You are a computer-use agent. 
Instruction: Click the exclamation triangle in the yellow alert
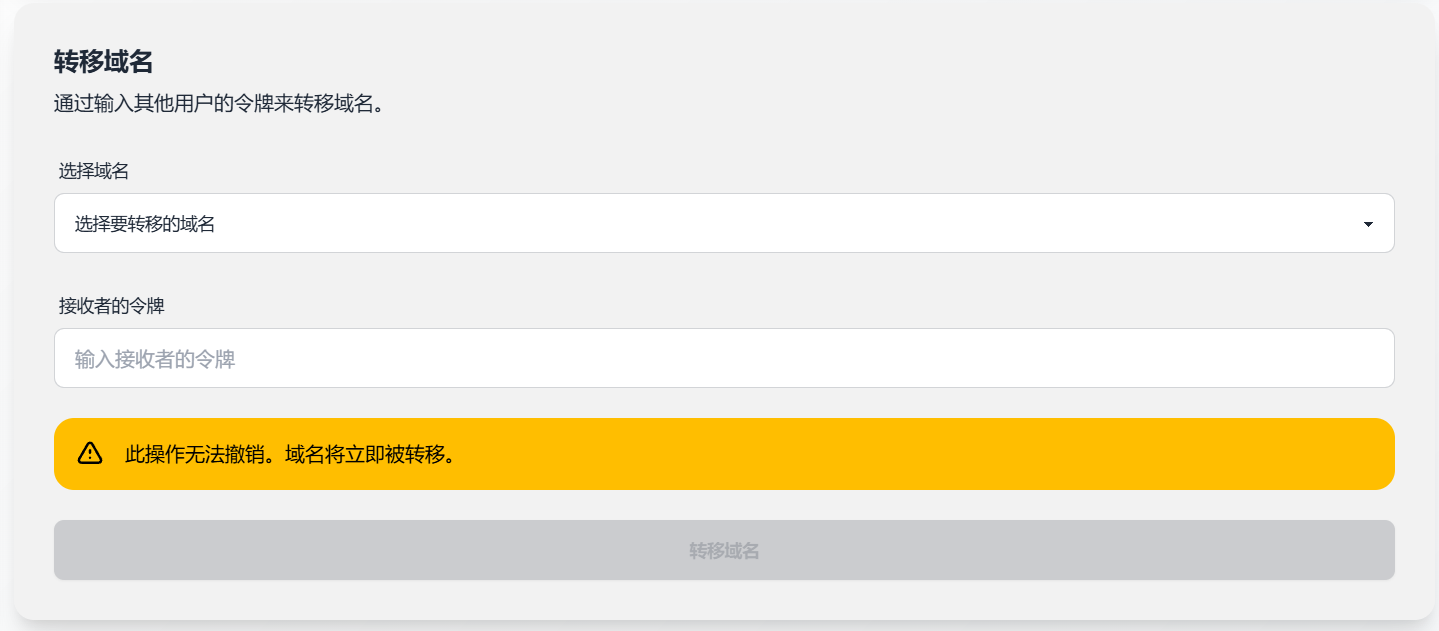click(90, 453)
